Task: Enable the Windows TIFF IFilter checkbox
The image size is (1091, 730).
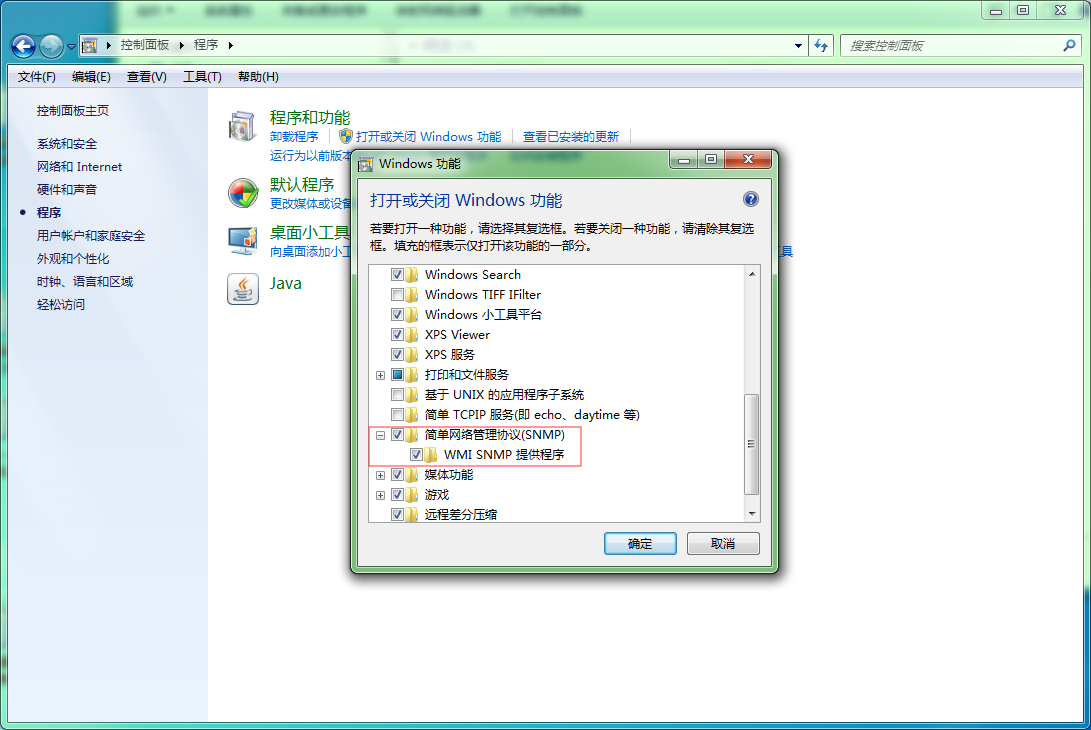Action: (x=398, y=295)
